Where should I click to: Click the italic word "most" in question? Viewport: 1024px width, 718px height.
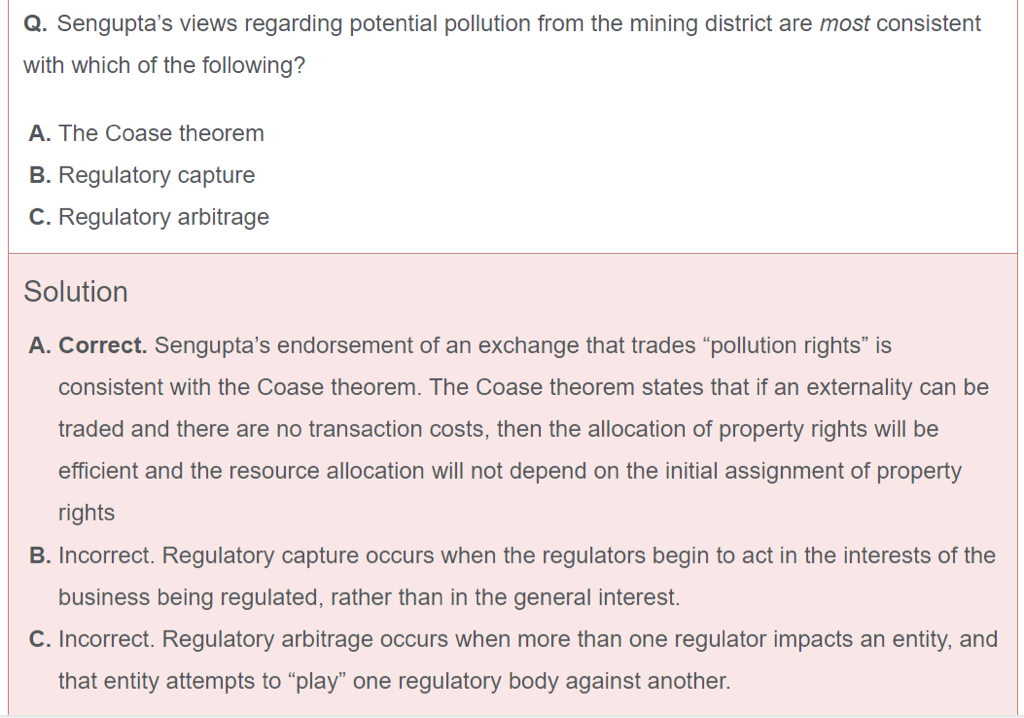pos(844,23)
